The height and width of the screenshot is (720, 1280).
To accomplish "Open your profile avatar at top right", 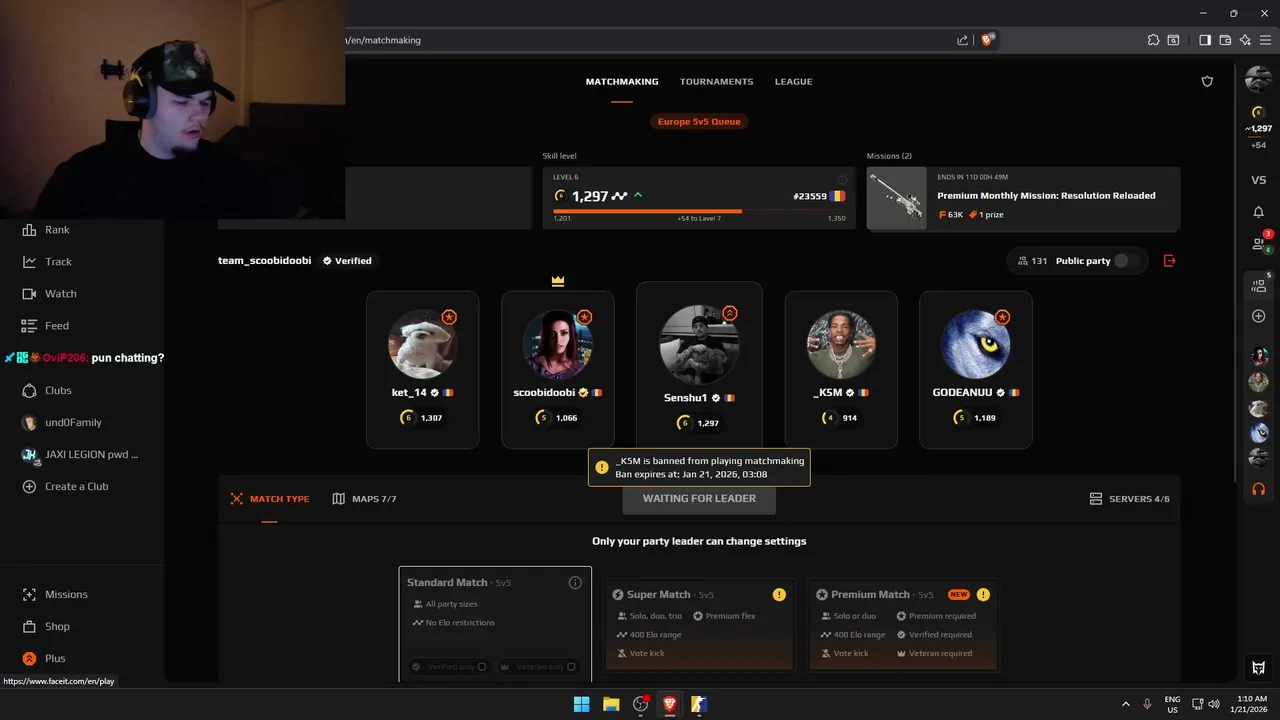I will [x=1258, y=81].
